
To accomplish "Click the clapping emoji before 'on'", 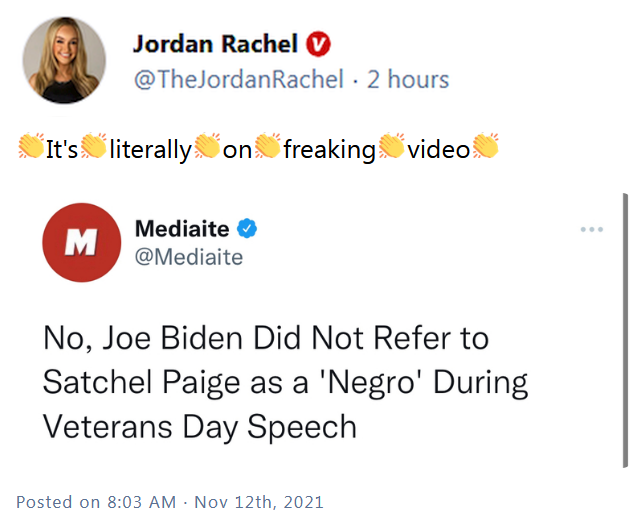I will [207, 149].
